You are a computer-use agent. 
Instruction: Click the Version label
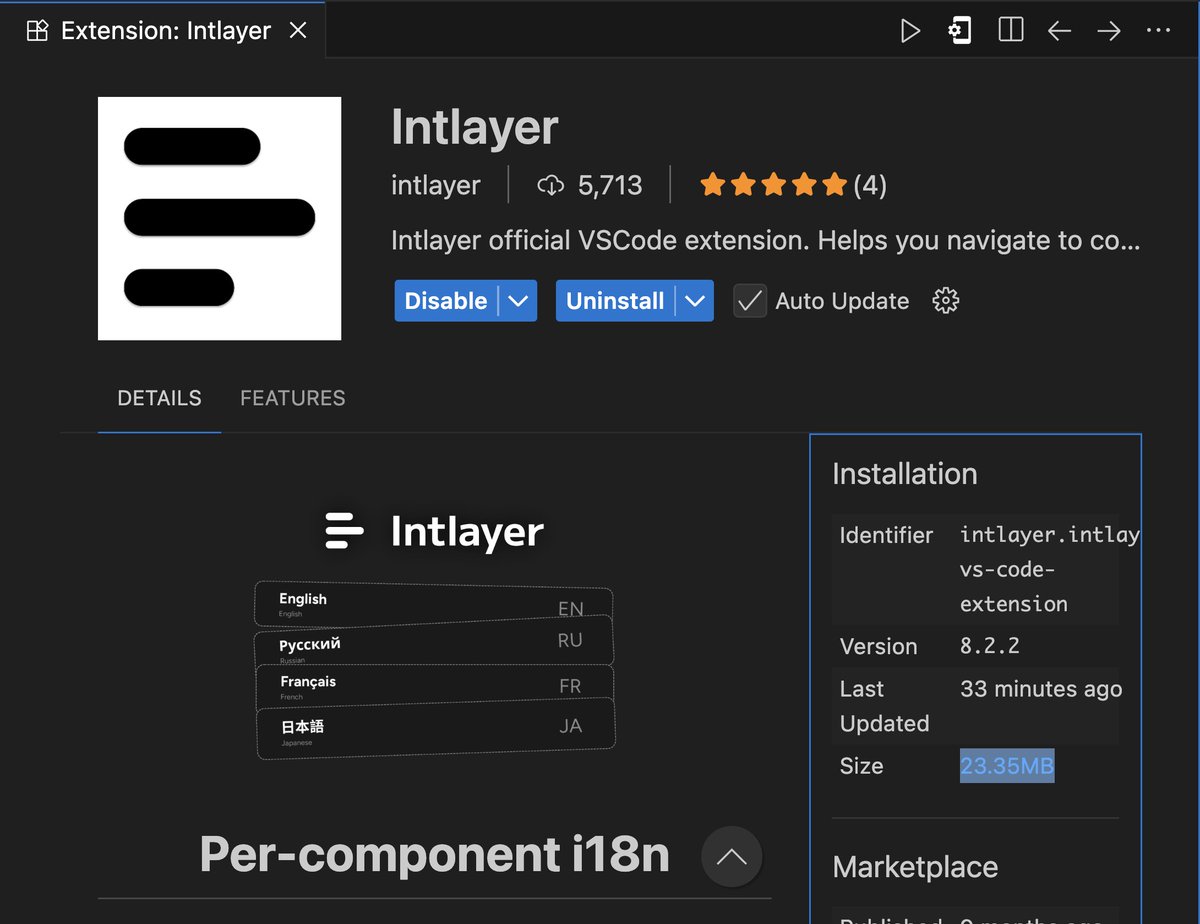878,646
